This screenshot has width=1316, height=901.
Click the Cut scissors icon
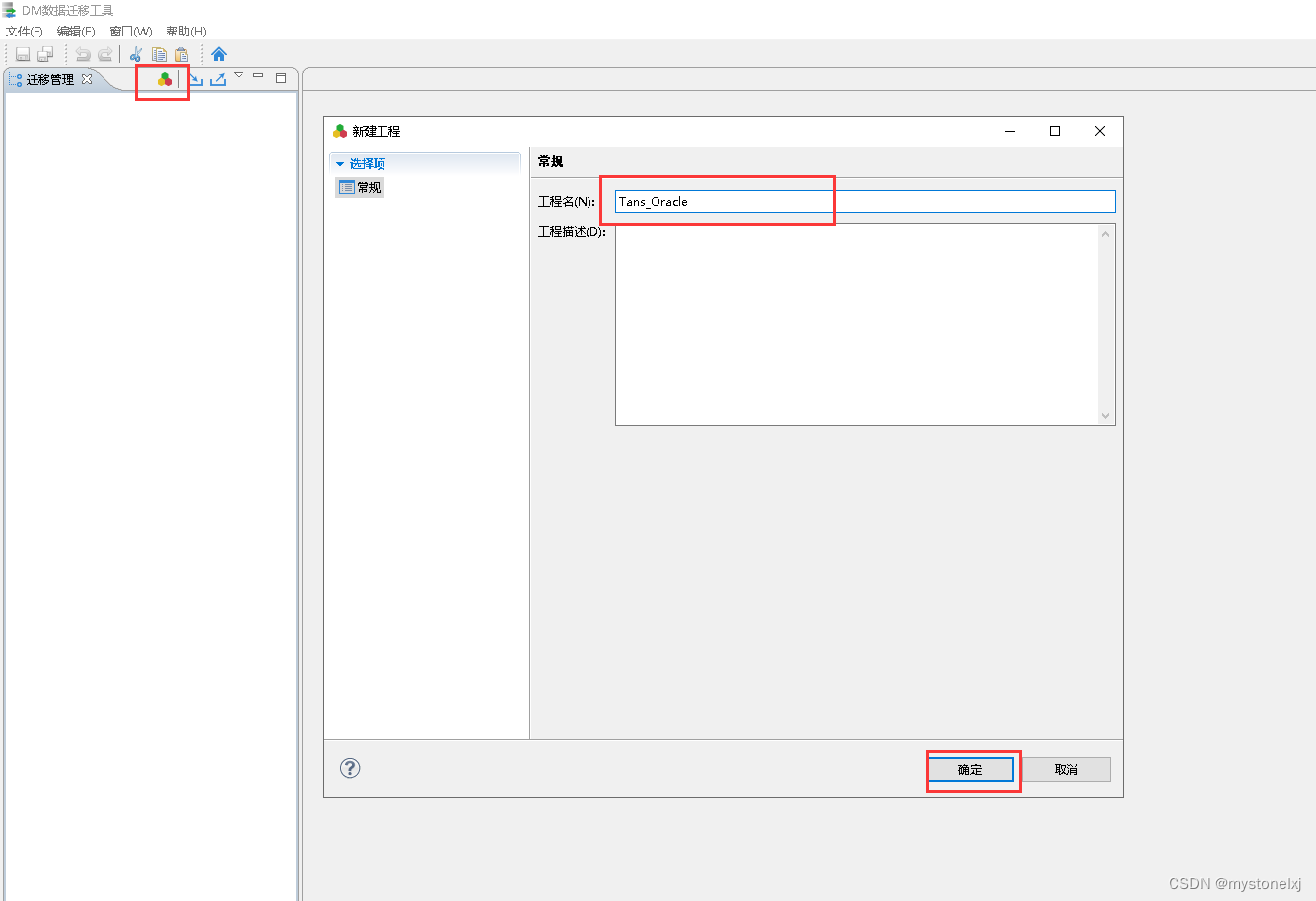click(136, 54)
